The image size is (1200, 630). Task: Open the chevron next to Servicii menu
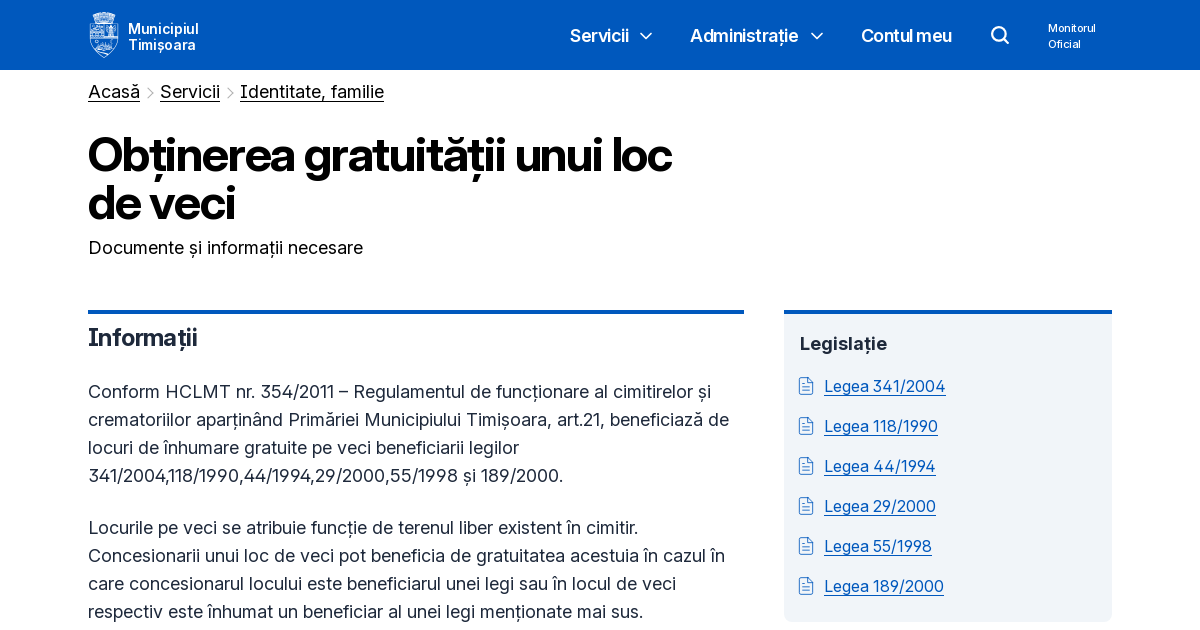pos(645,36)
